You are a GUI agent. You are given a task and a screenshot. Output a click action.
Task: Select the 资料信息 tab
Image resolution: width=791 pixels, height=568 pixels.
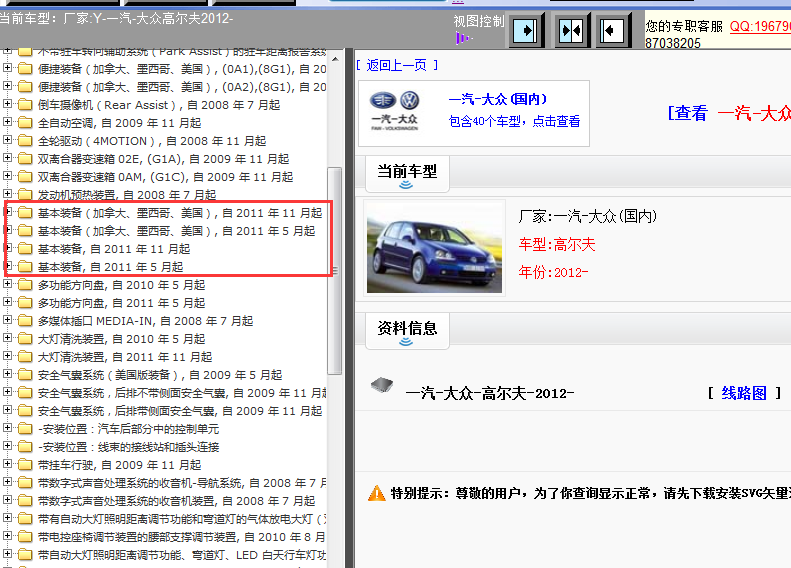pyautogui.click(x=407, y=331)
